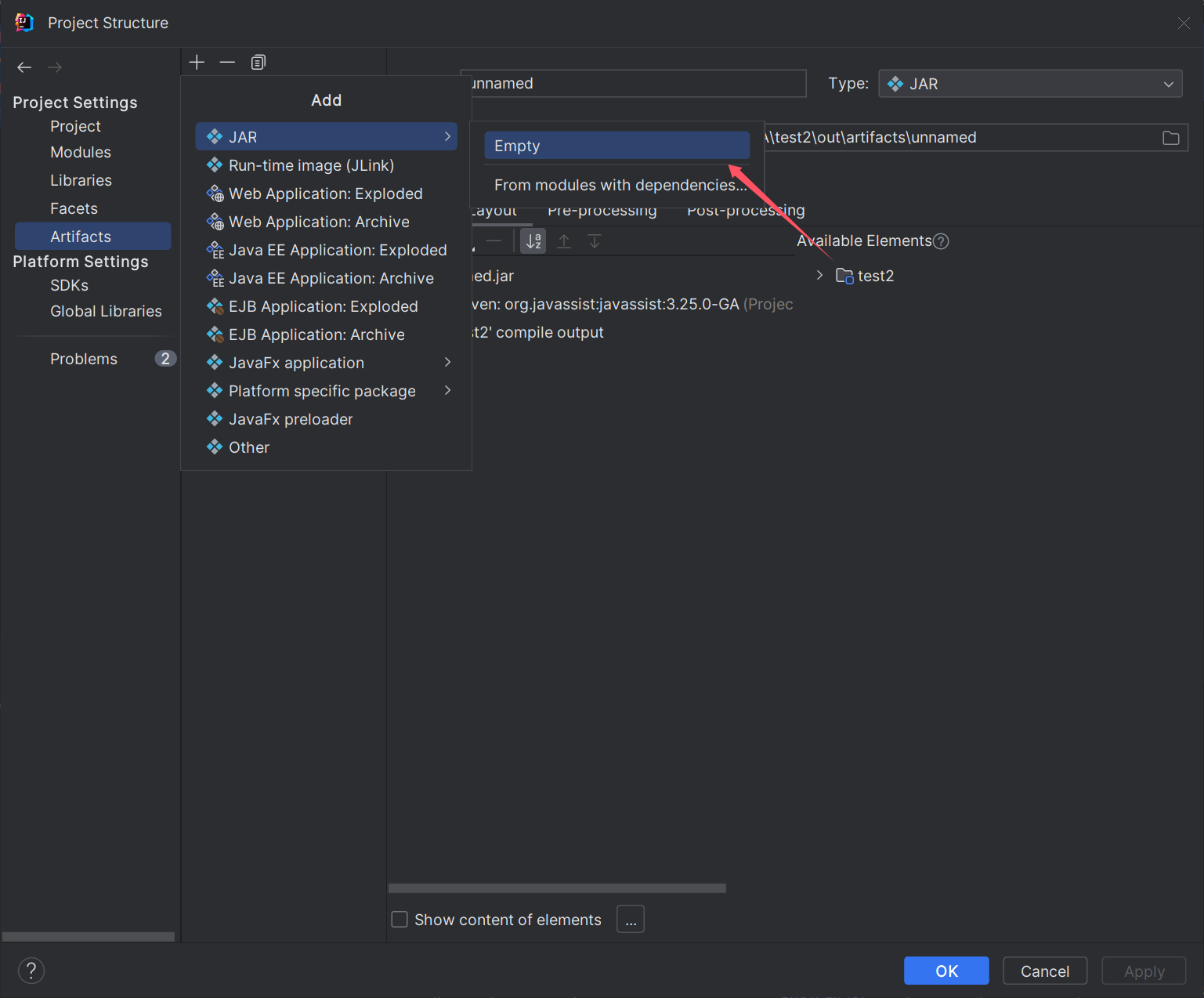Select Empty in the JAR submenu

(616, 146)
